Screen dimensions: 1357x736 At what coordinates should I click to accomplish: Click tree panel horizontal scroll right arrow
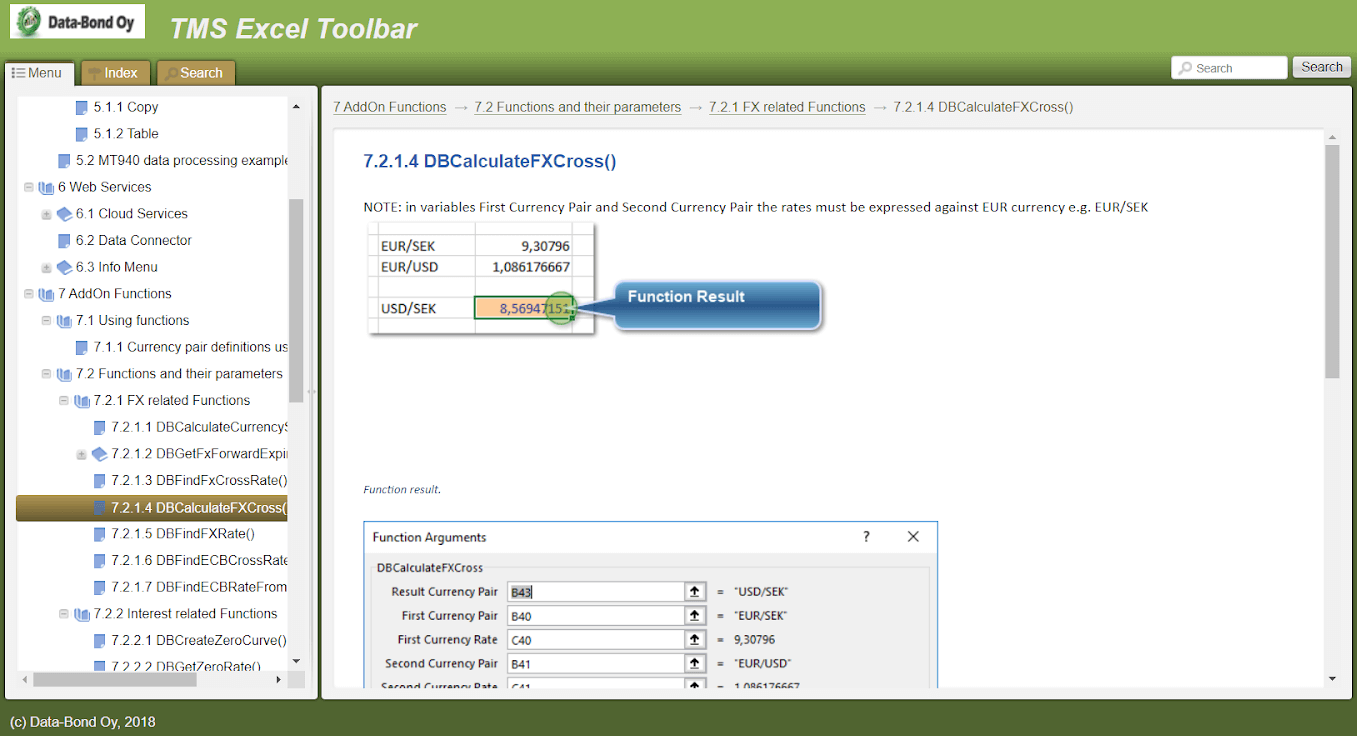click(279, 679)
